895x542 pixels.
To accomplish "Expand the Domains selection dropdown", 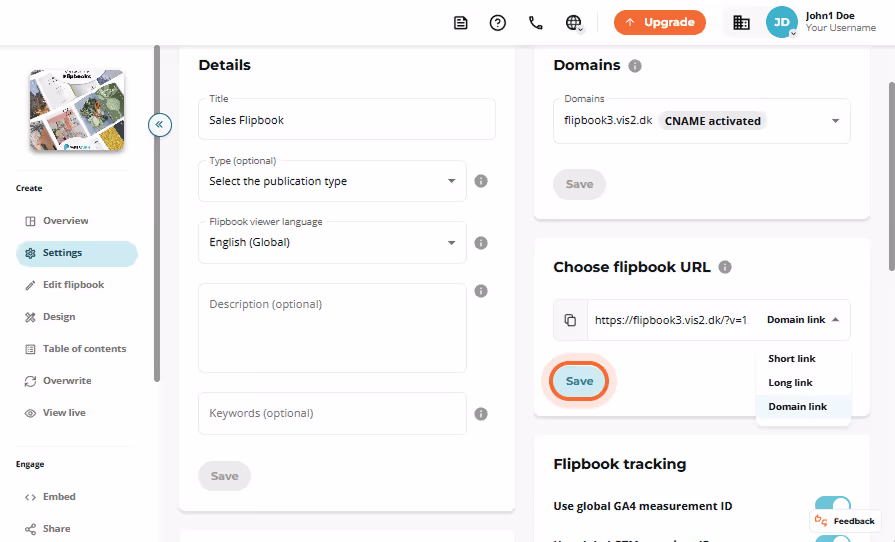I will point(702,121).
